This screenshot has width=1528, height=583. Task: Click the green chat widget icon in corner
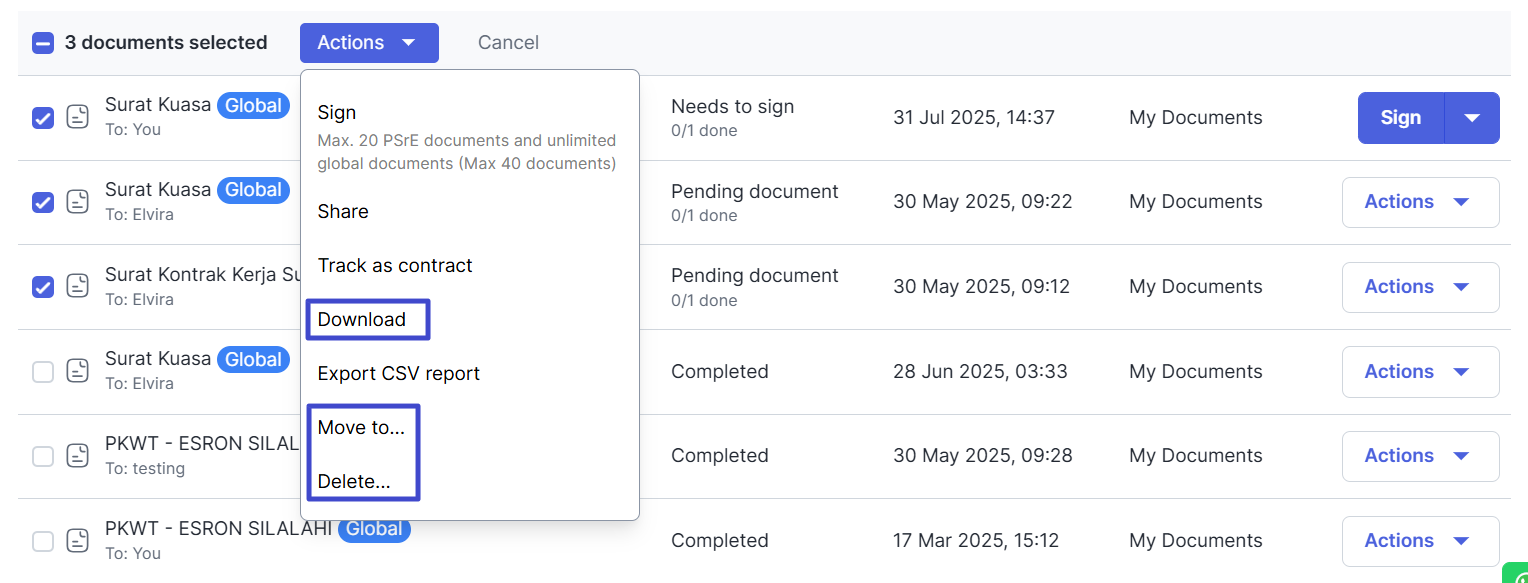tap(1517, 574)
